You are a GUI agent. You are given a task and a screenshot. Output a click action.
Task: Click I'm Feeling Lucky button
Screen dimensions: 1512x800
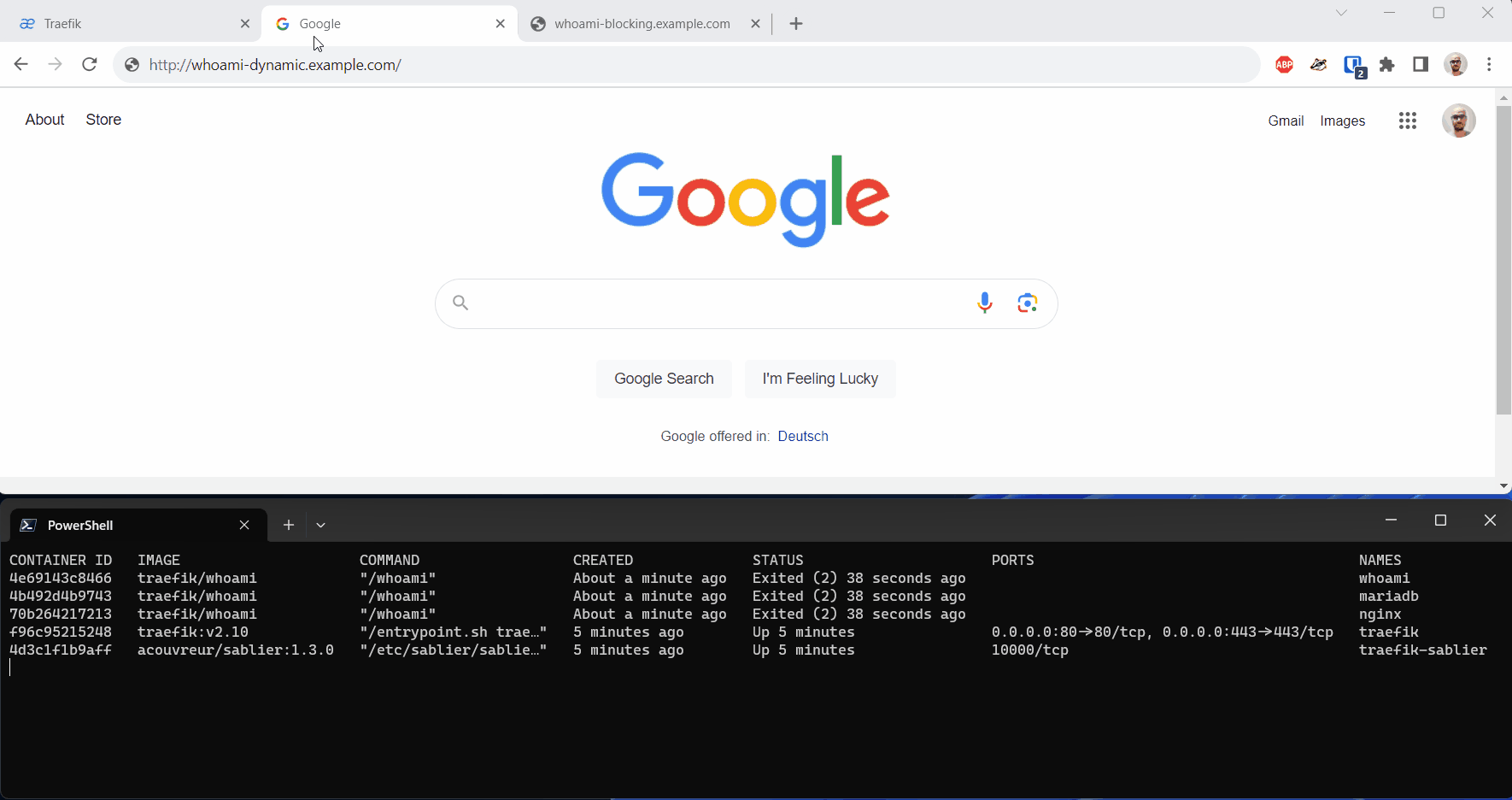820,379
